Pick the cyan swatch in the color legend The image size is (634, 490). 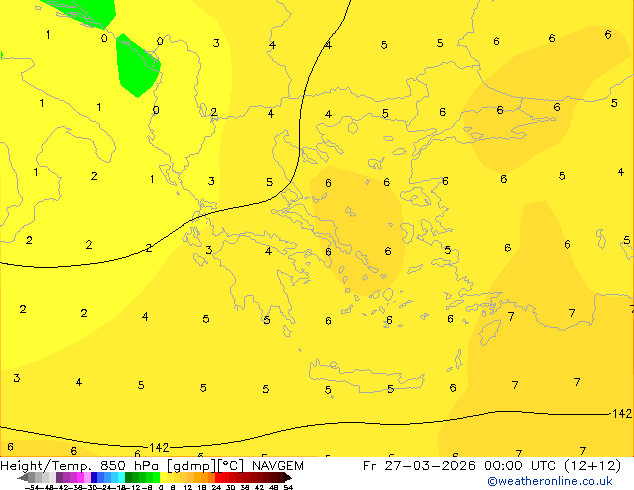click(x=121, y=477)
